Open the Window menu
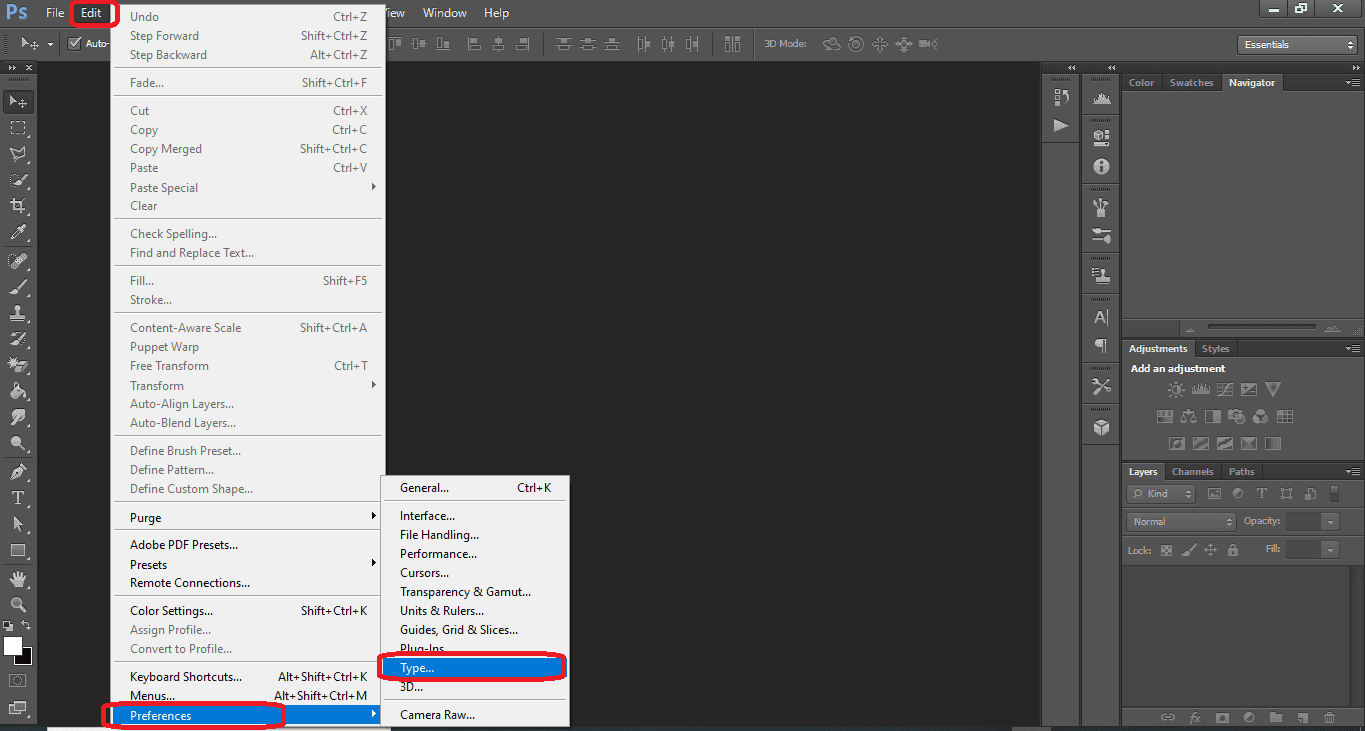This screenshot has width=1365, height=731. (444, 13)
